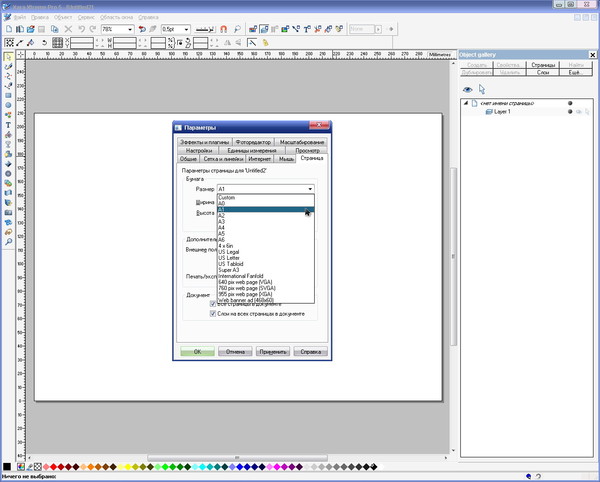Click the Отмена button
Viewport: 600px width, 482px height.
point(235,352)
